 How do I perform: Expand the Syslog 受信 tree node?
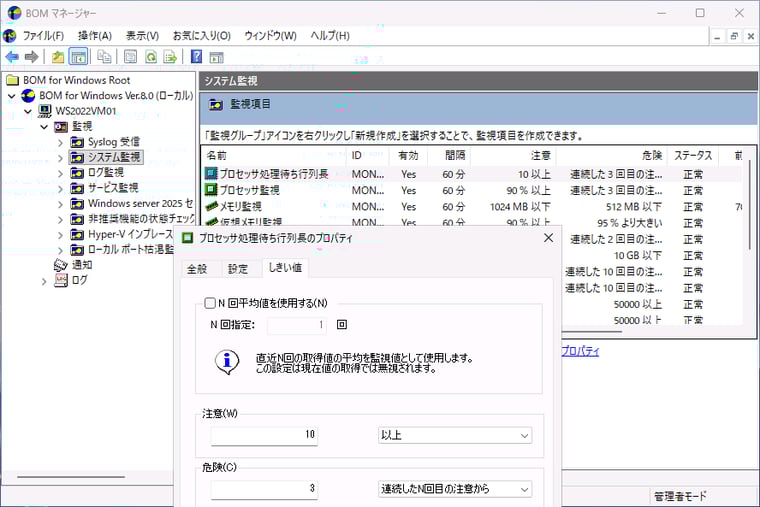(x=60, y=142)
